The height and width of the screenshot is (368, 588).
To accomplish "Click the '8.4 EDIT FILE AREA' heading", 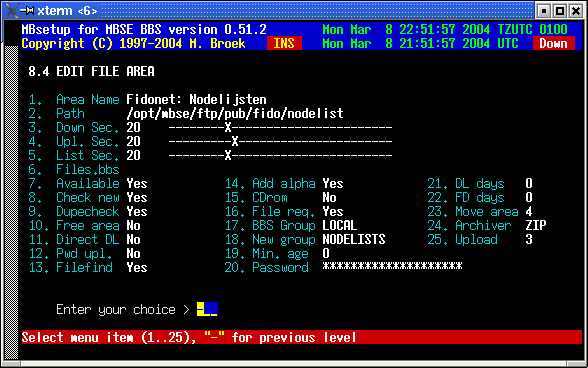I will pyautogui.click(x=91, y=72).
